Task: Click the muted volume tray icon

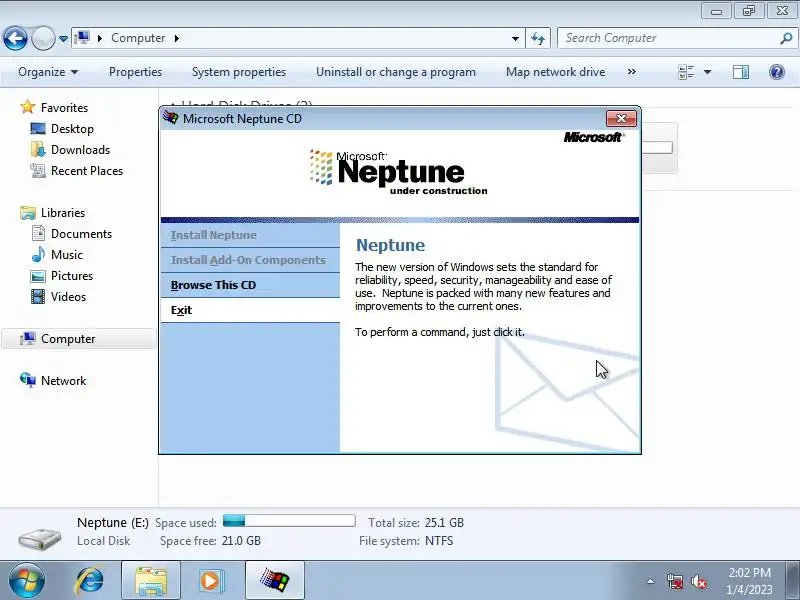Action: (x=699, y=581)
